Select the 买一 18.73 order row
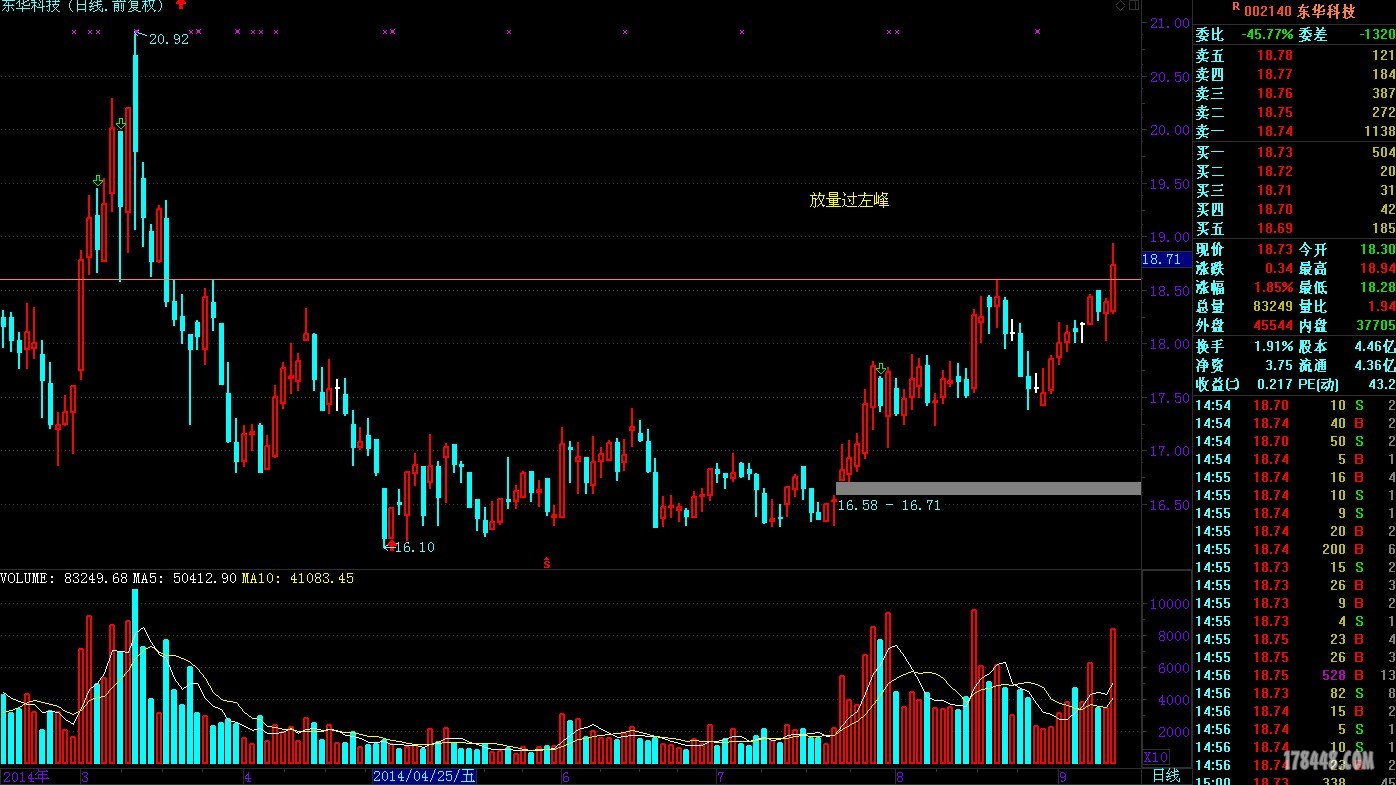This screenshot has height=785, width=1396. 1295,153
